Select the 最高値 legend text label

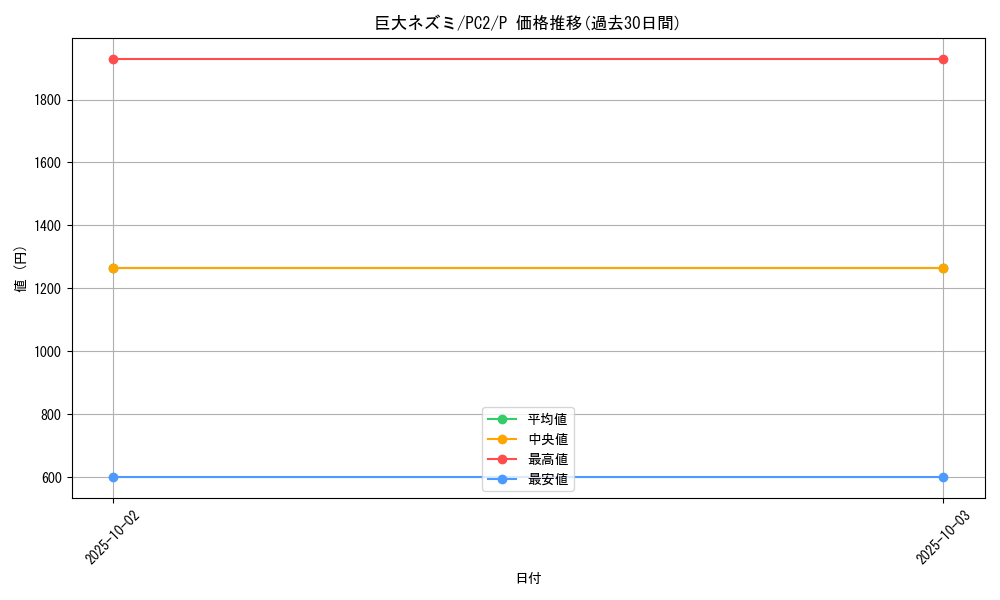[548, 459]
